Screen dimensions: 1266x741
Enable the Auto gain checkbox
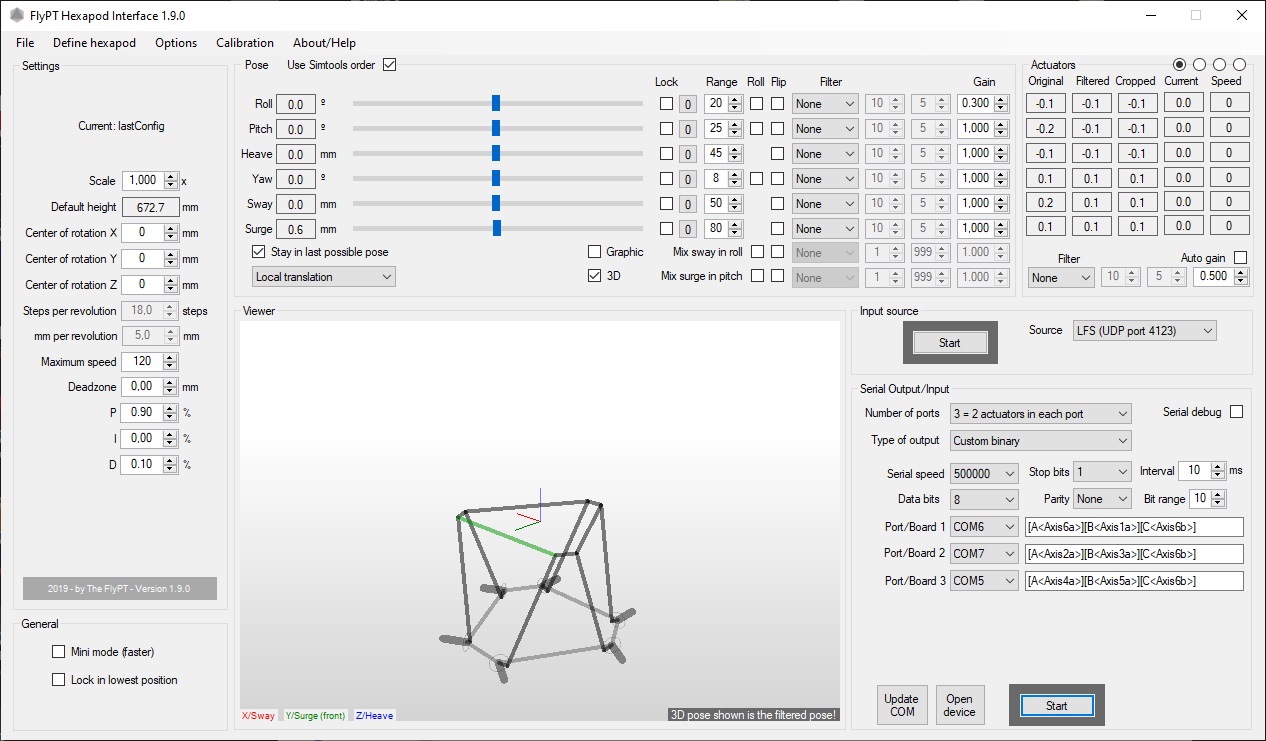[x=1240, y=258]
